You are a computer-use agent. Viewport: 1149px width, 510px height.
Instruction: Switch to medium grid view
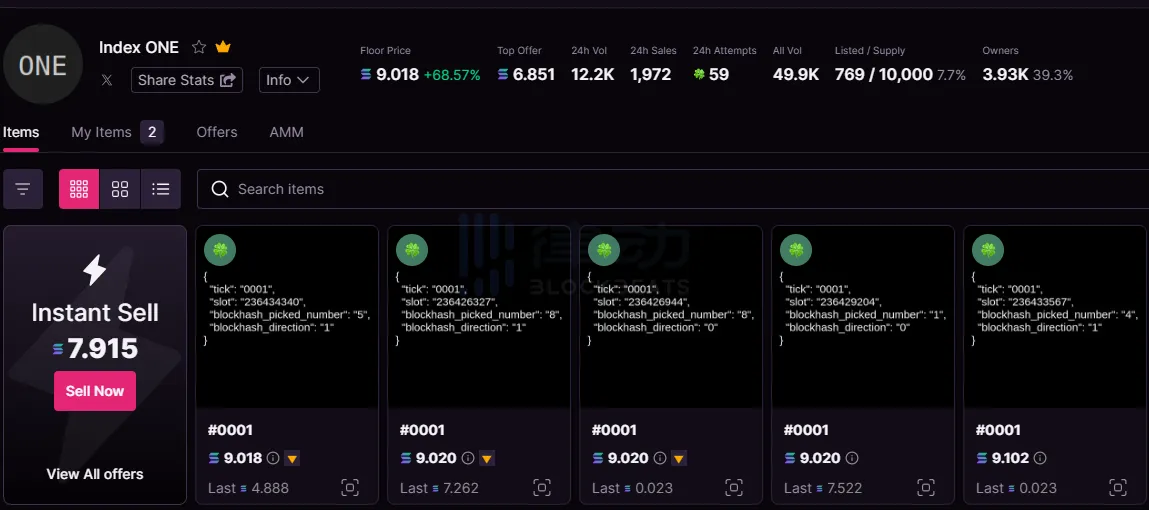[120, 189]
